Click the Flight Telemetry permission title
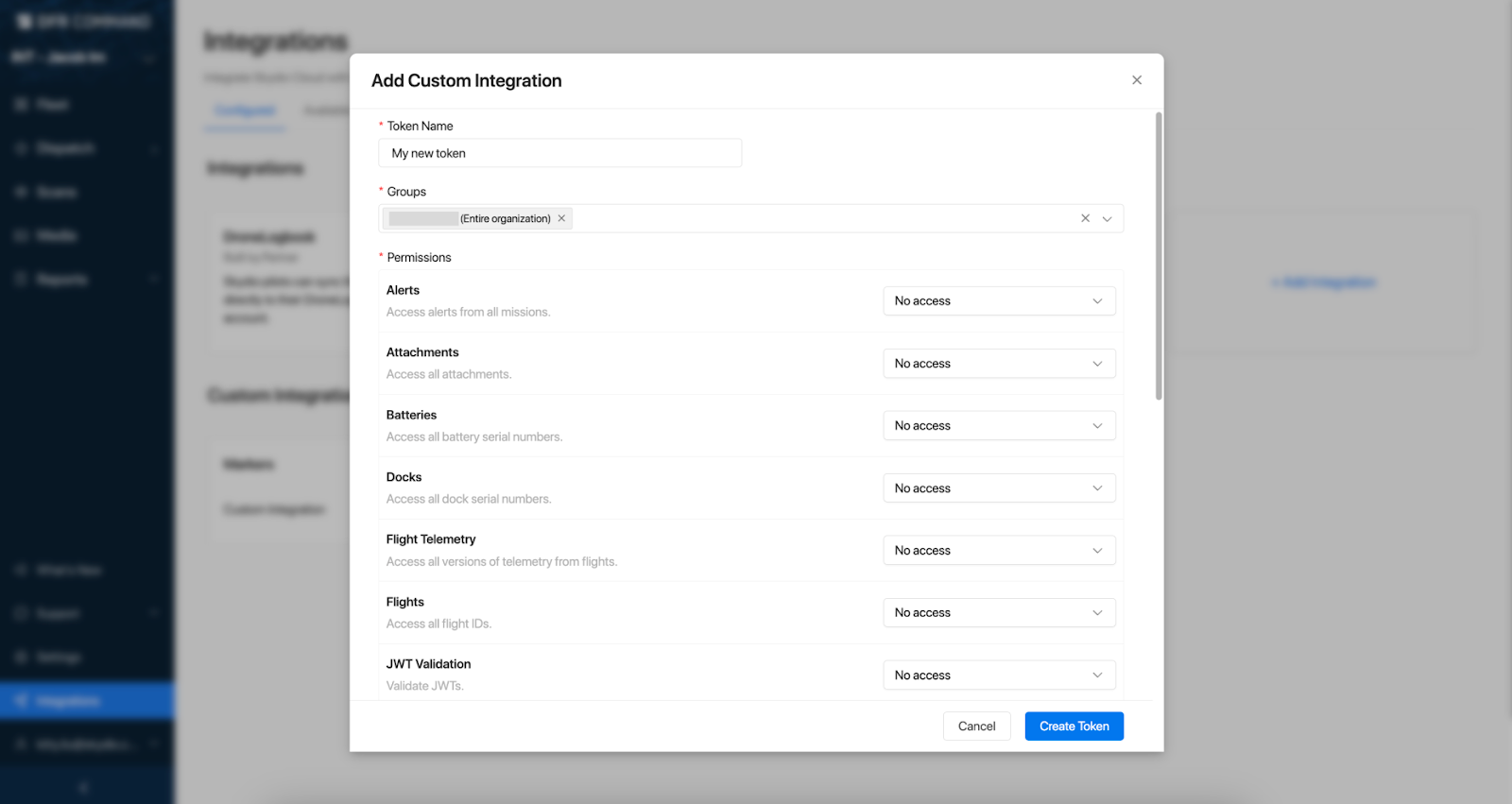The image size is (1512, 804). click(431, 539)
